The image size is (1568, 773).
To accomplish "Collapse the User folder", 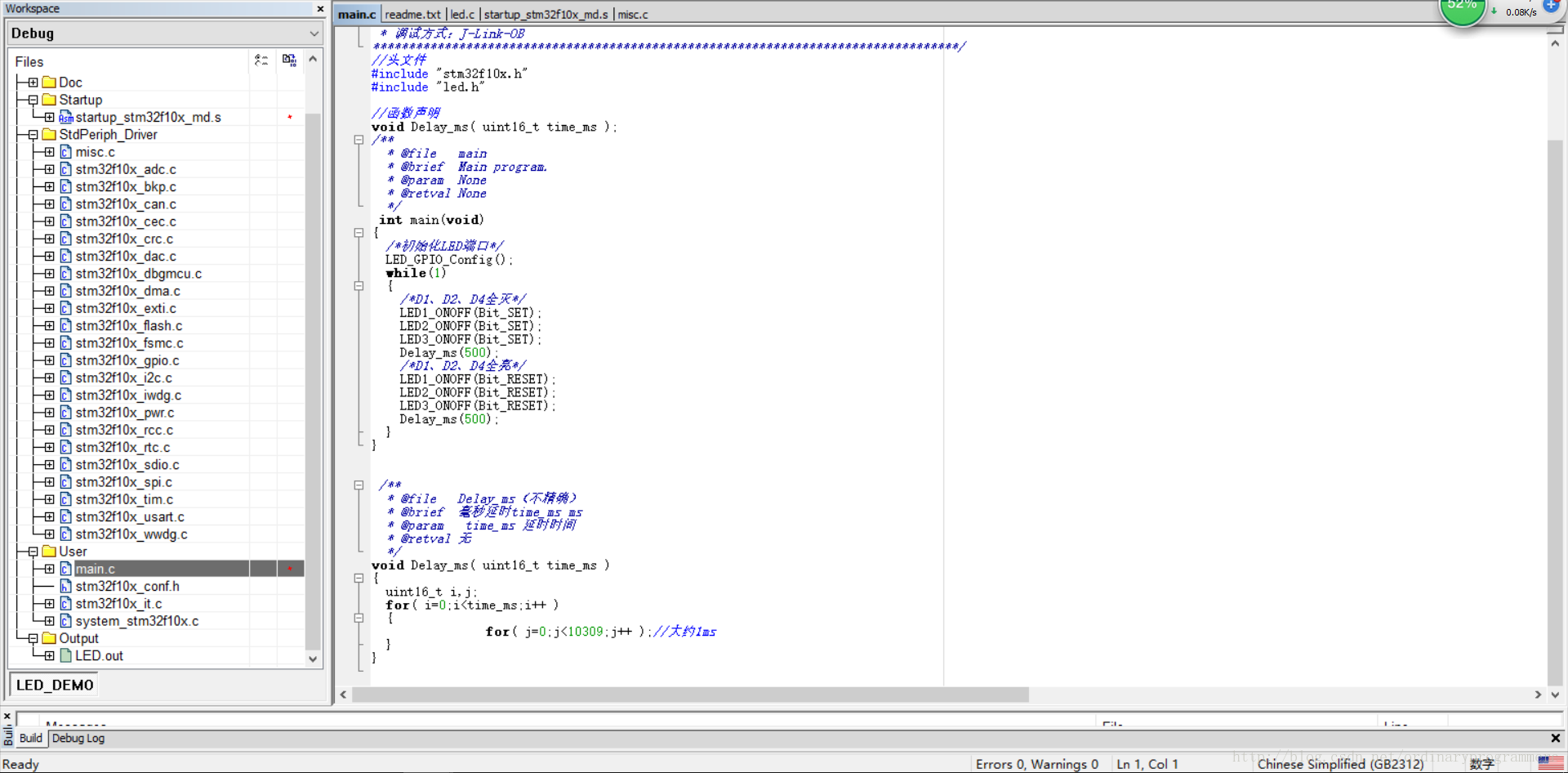I will click(33, 552).
